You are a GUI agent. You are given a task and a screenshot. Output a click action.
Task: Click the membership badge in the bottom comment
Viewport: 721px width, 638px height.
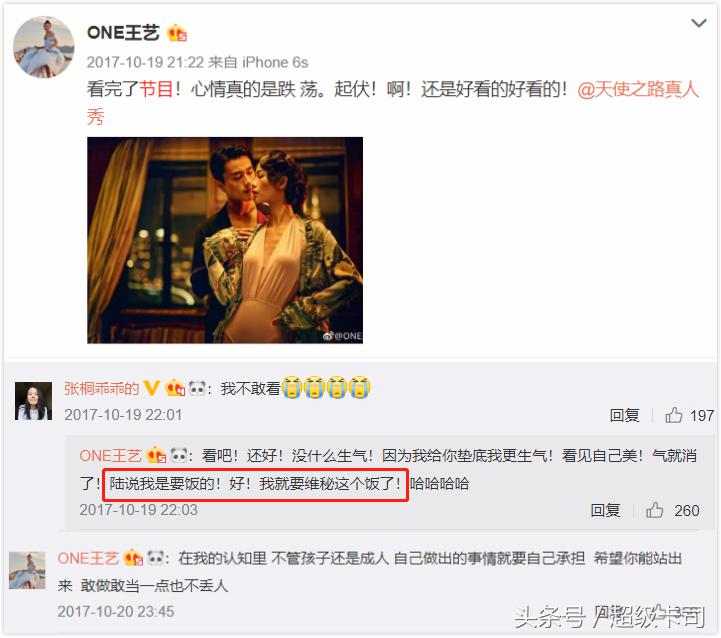[133, 558]
